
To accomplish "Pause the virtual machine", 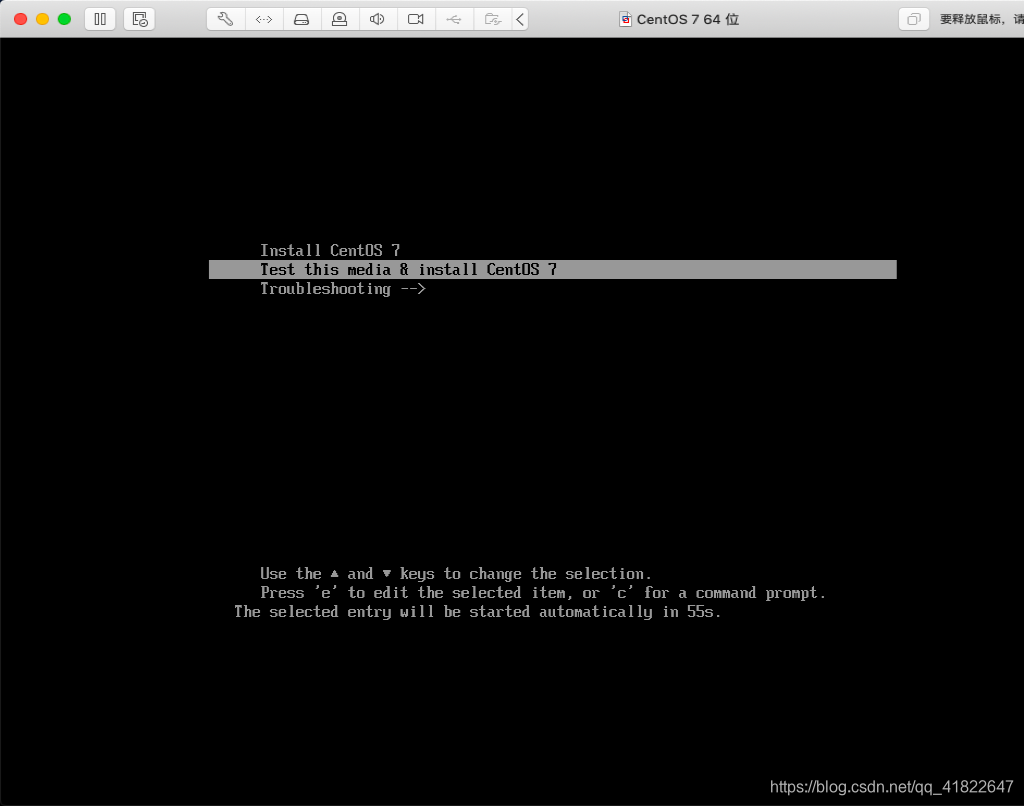I will pos(100,19).
